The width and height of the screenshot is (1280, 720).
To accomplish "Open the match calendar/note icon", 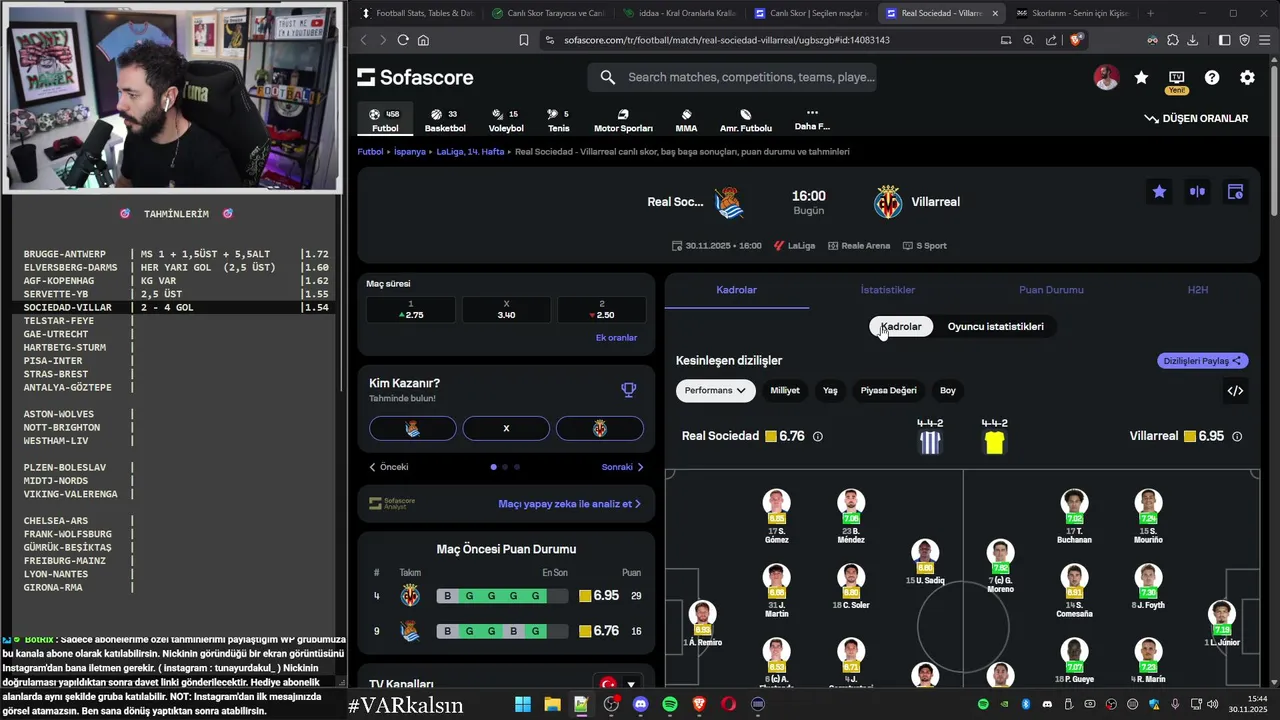I will pos(1235,192).
